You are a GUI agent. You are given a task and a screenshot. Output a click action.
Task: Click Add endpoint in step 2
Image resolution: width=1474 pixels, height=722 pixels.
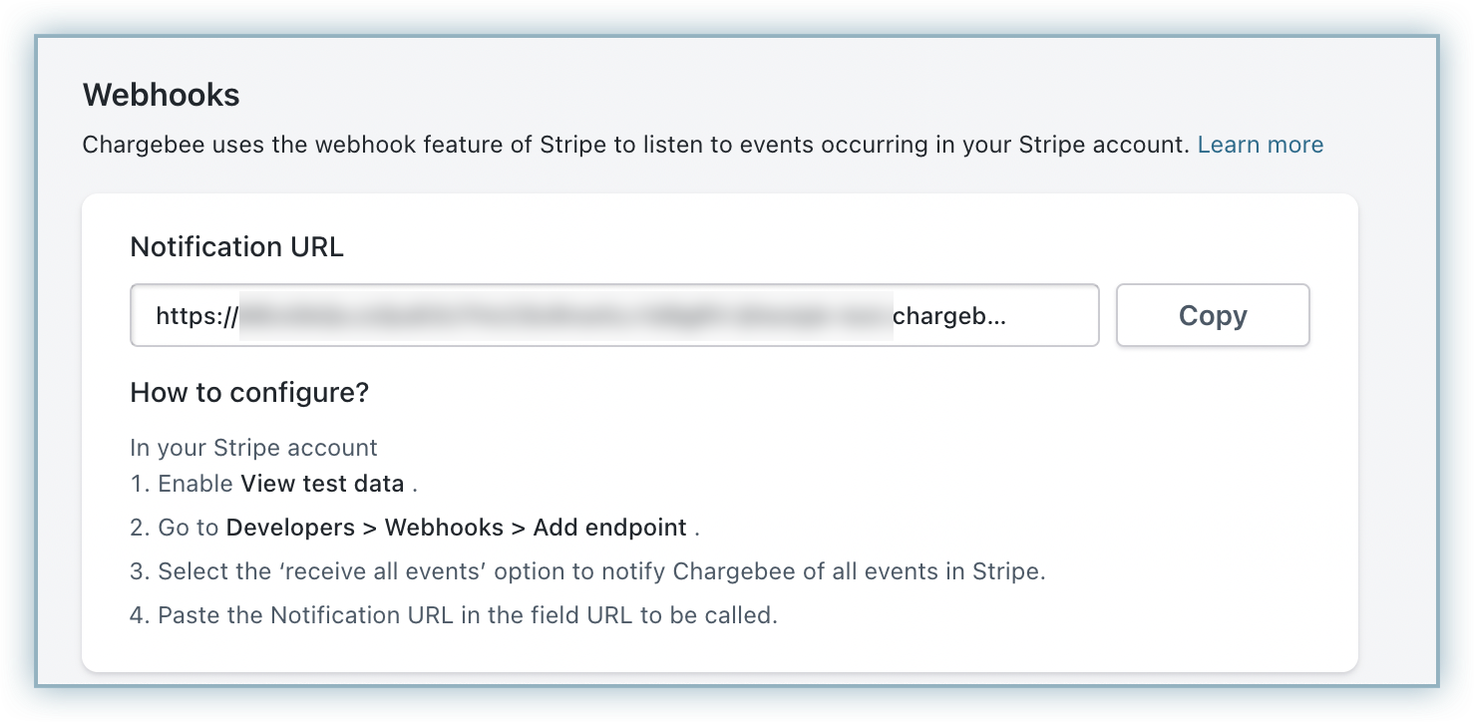(609, 528)
